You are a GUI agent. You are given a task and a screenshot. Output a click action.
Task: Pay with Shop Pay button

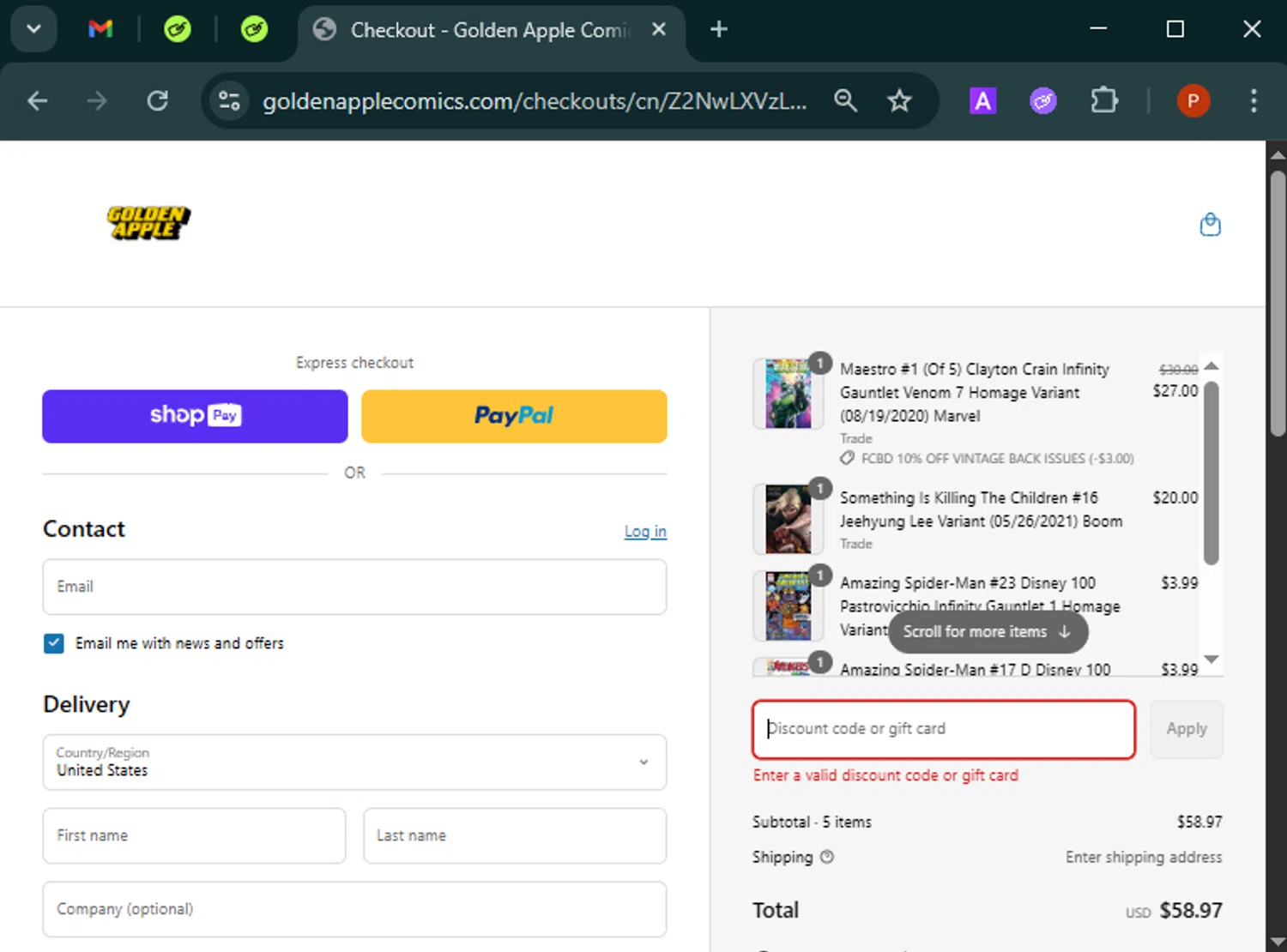[195, 416]
